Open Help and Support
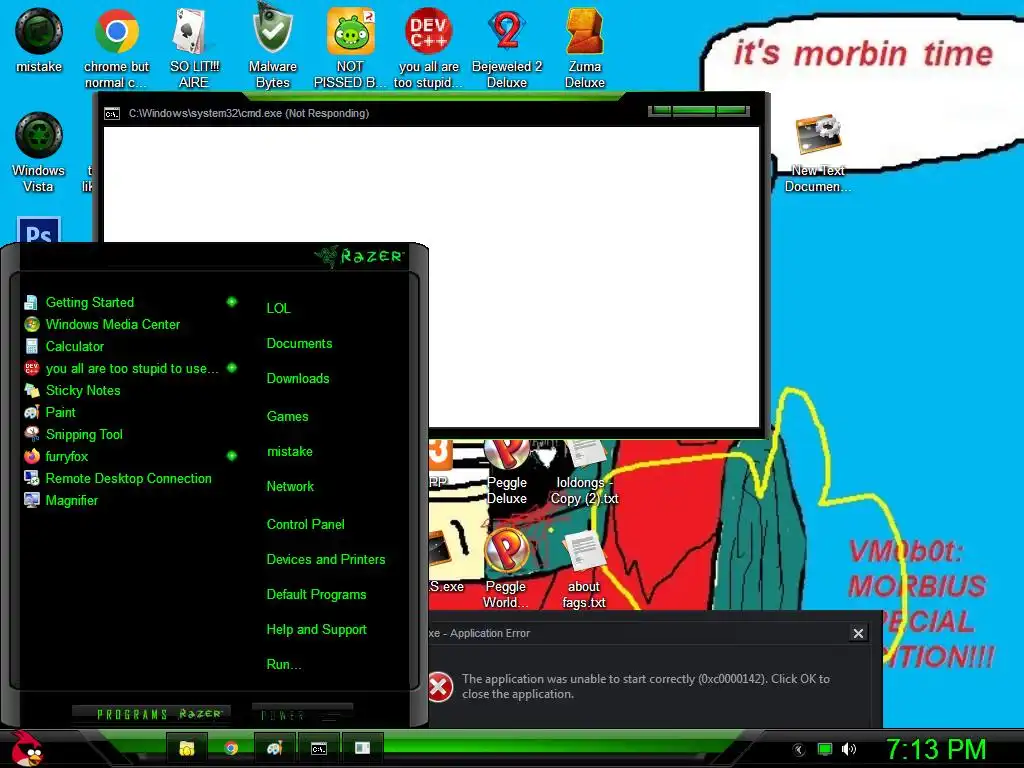 click(x=316, y=630)
